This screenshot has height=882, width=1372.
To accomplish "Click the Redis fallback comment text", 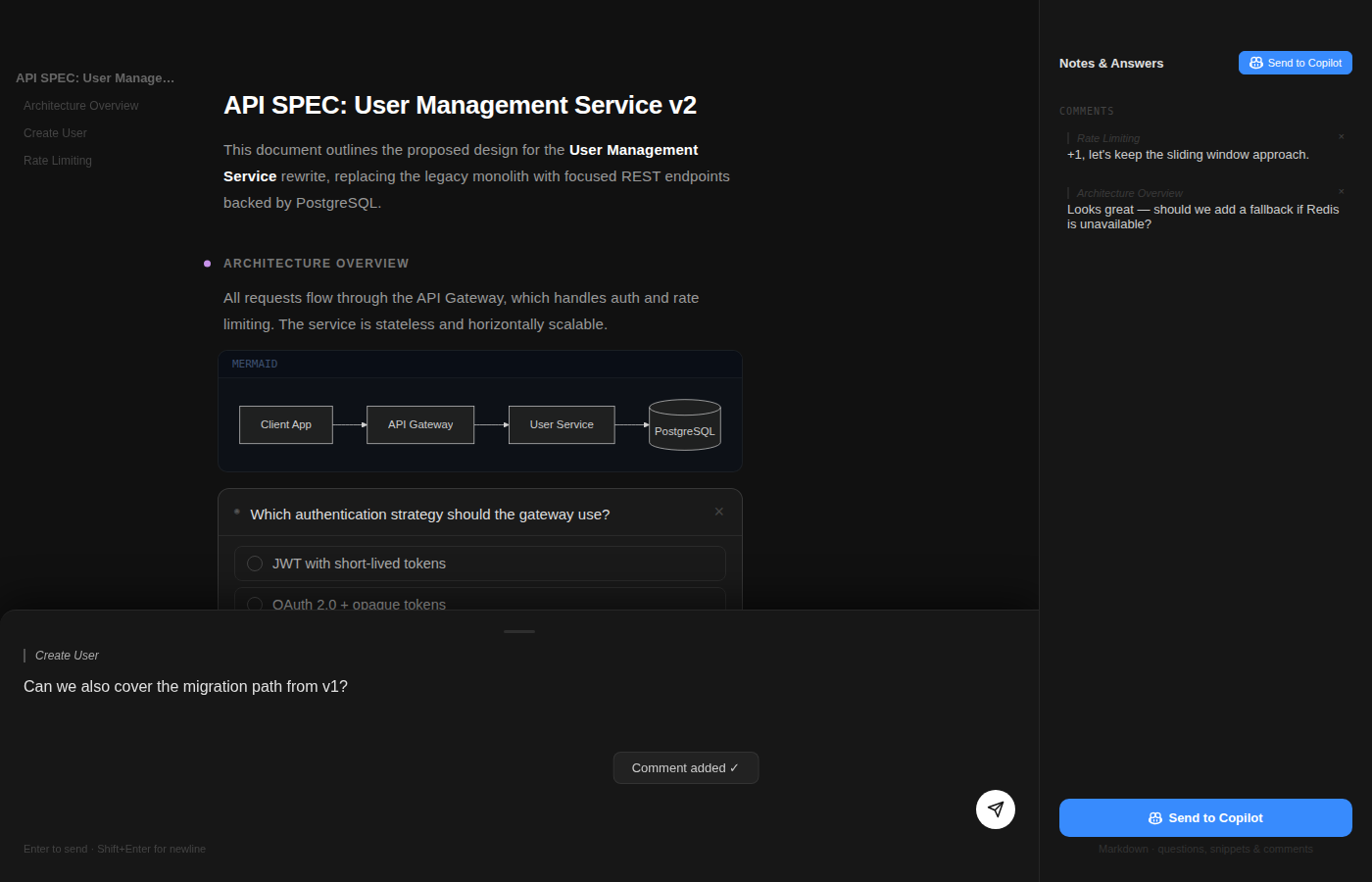I will pyautogui.click(x=1203, y=217).
